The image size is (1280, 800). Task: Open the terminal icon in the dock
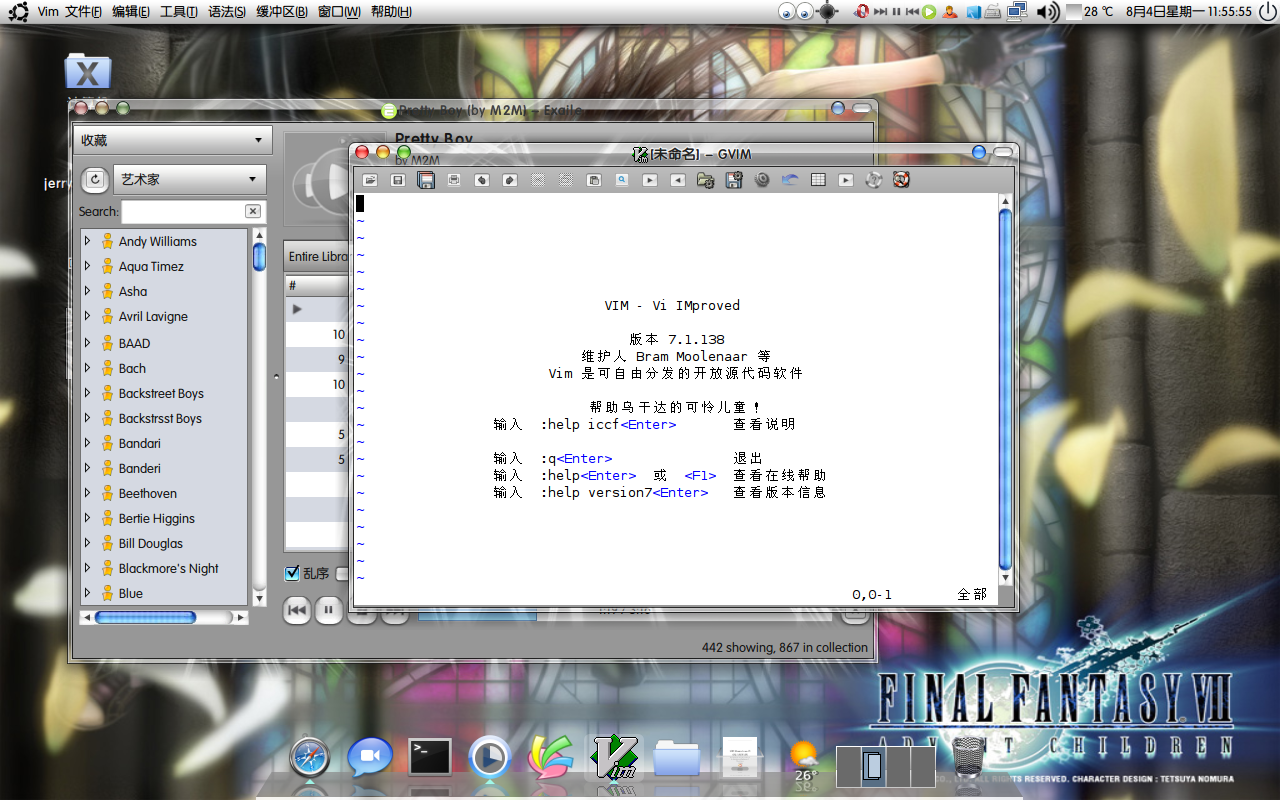click(x=430, y=758)
